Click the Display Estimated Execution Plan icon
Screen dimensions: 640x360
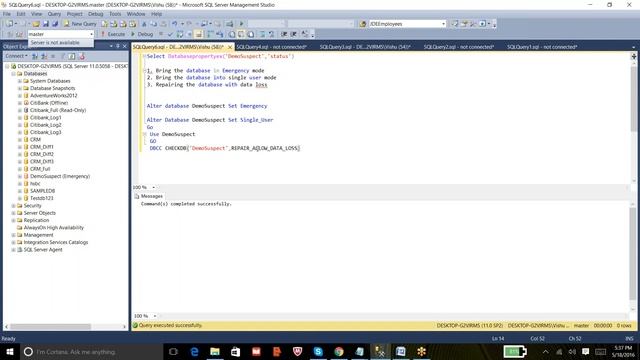coord(180,34)
